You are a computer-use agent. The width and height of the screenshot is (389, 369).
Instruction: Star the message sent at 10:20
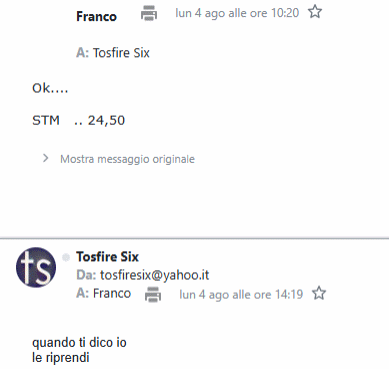click(x=315, y=12)
